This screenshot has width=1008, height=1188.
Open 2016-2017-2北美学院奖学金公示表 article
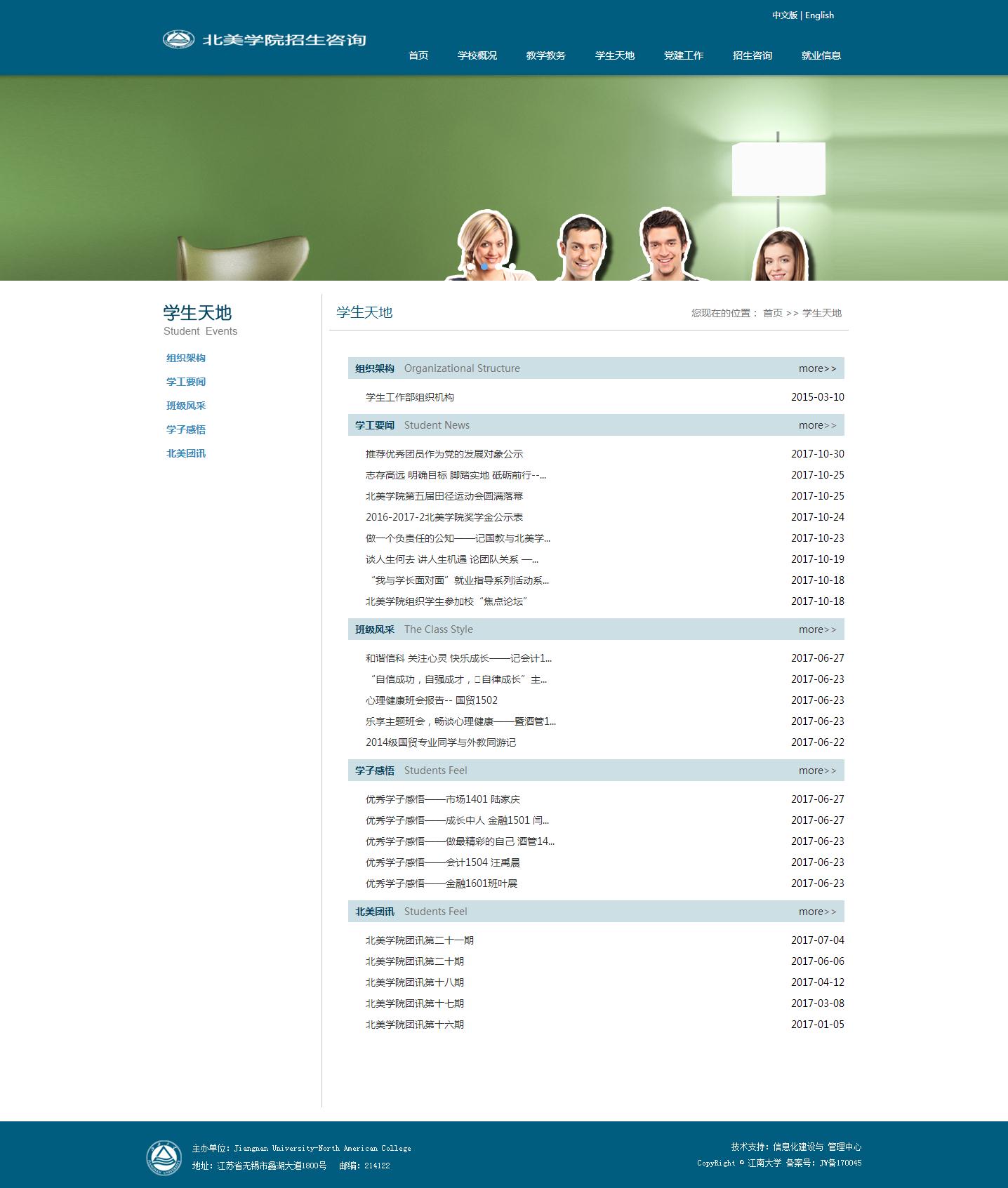tap(444, 517)
